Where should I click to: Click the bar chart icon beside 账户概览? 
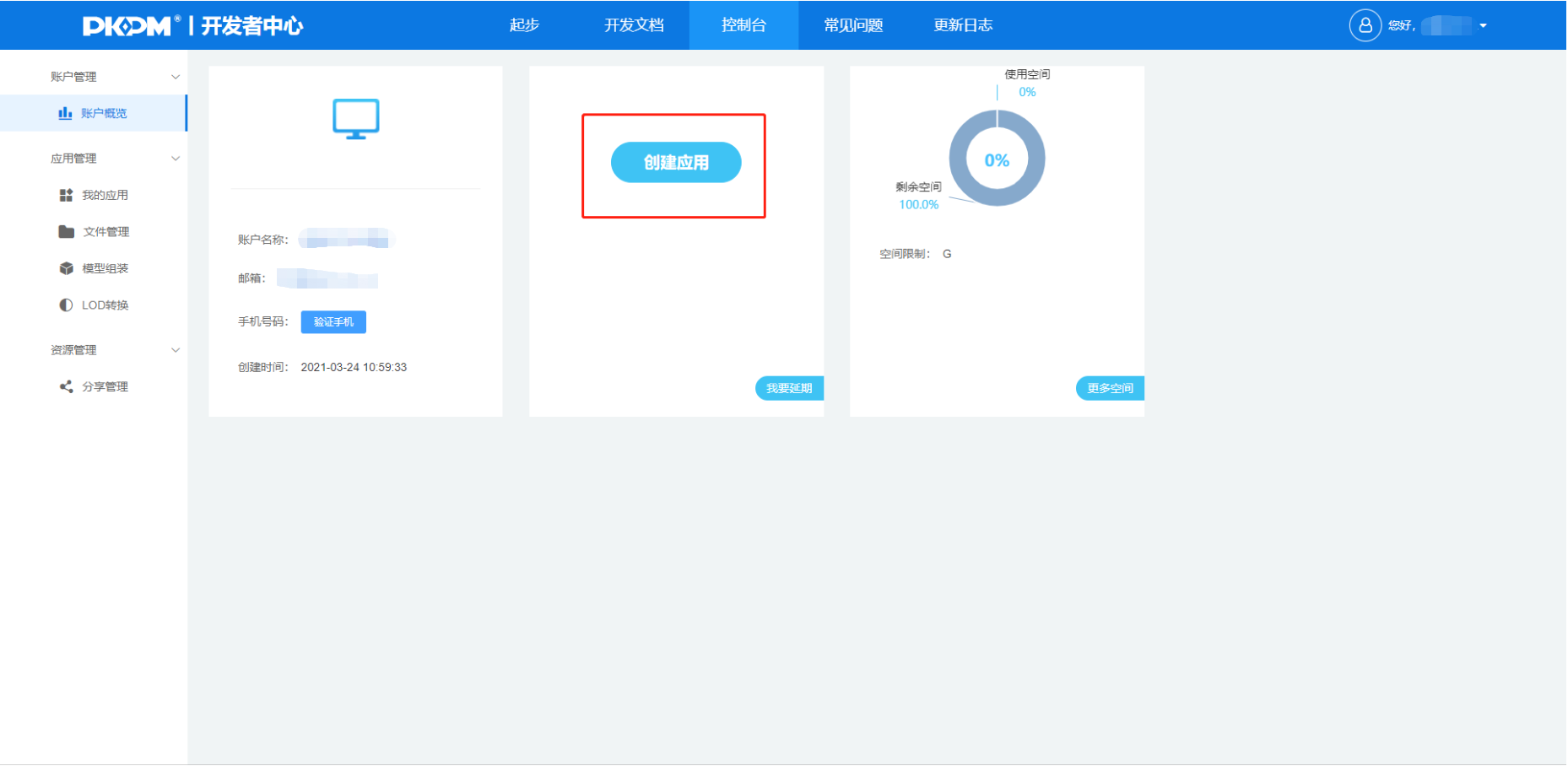65,113
